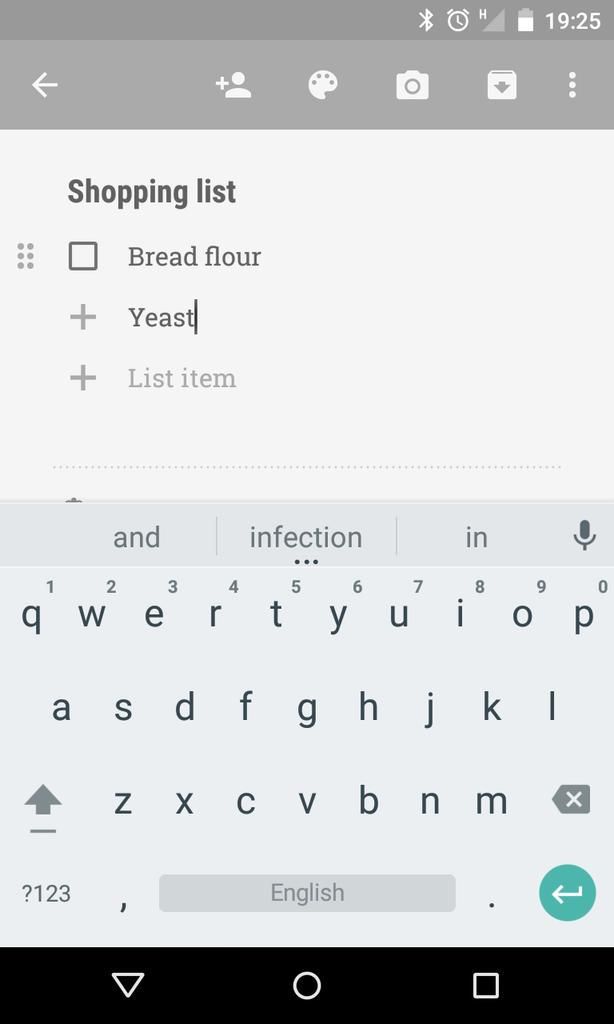This screenshot has width=614, height=1024.
Task: Tap the back arrow in the toolbar
Action: [x=45, y=85]
